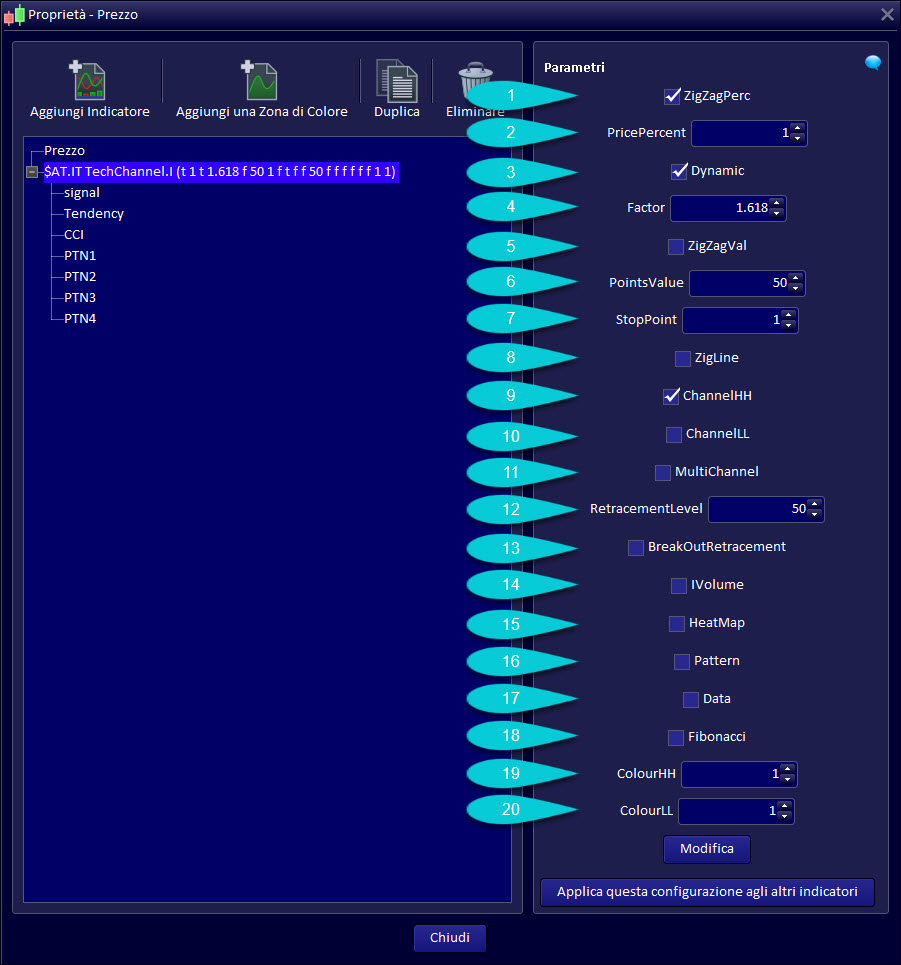901x965 pixels.
Task: Click the Elimina trash can icon
Action: pos(475,81)
